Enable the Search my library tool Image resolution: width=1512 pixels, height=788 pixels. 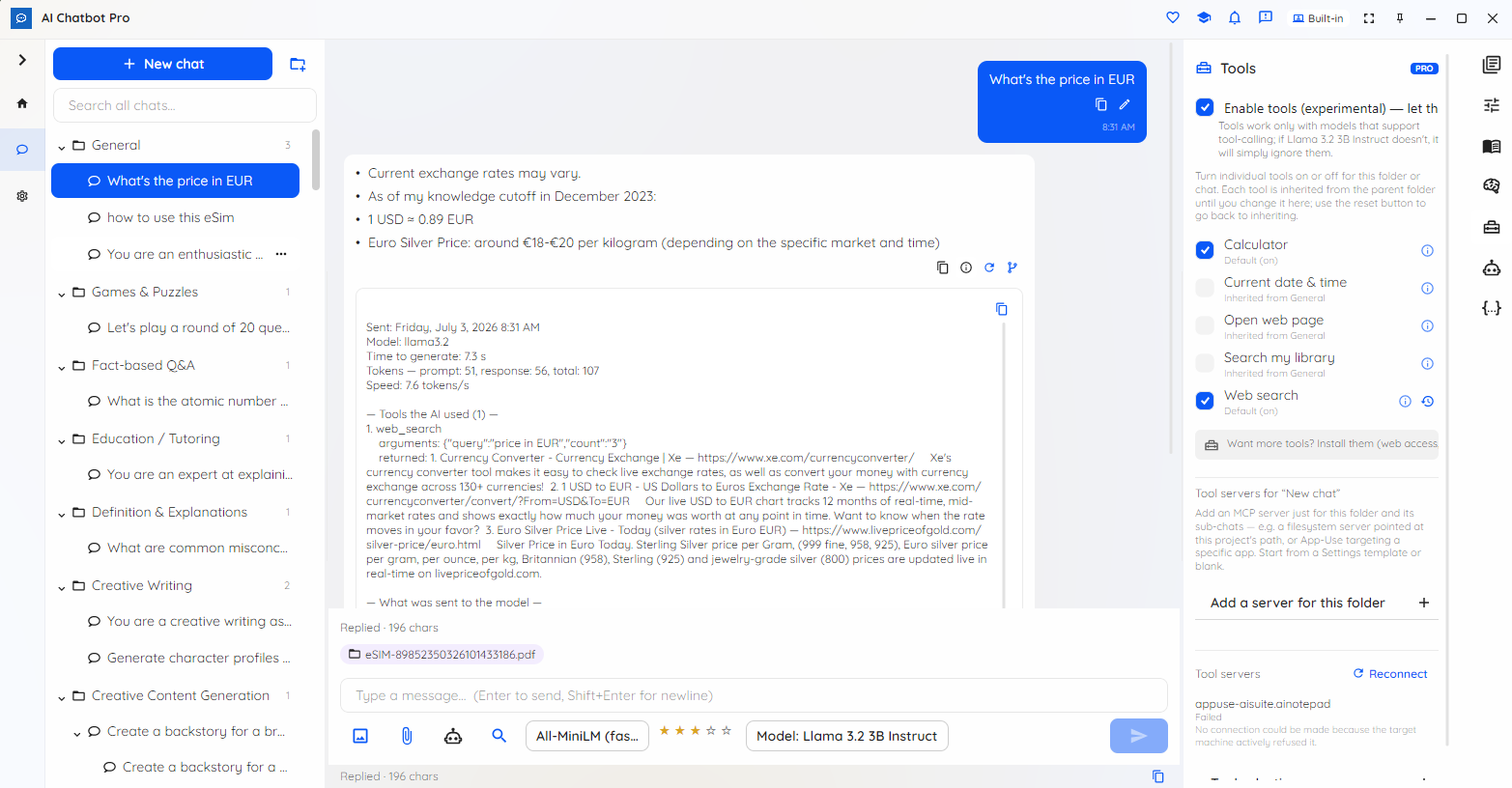pos(1205,363)
